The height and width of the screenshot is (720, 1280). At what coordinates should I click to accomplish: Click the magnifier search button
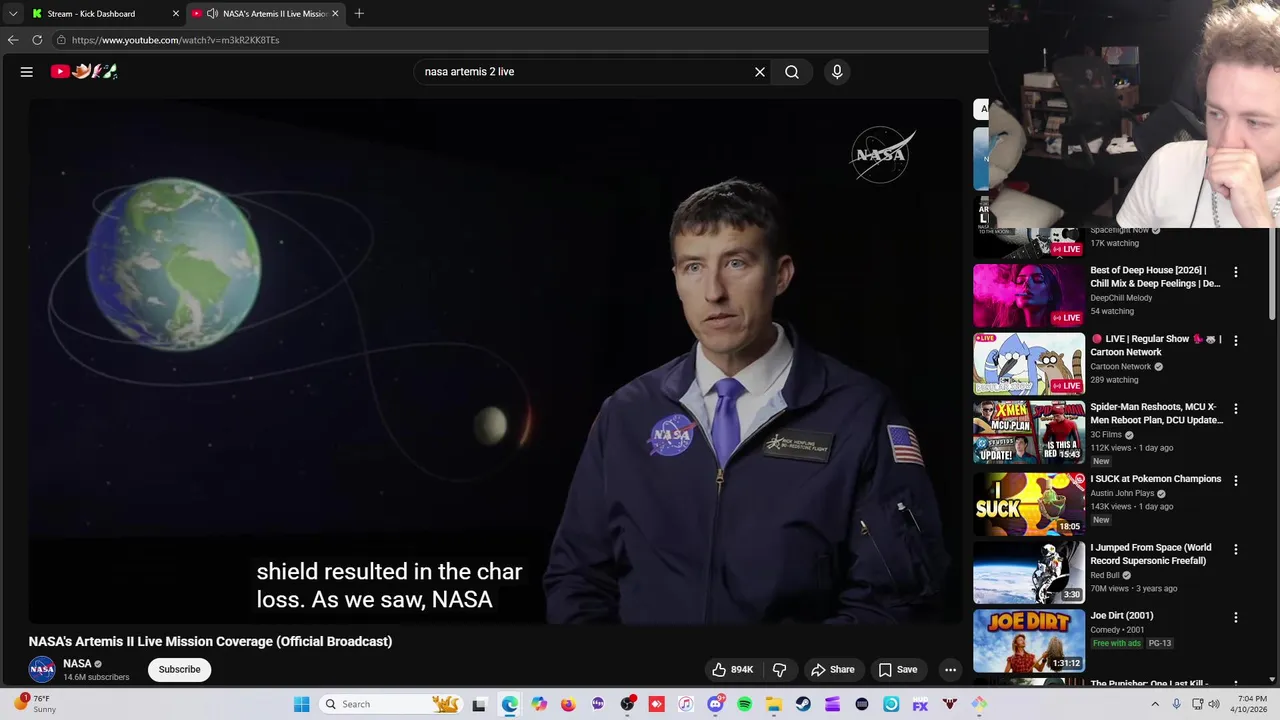[x=792, y=72]
